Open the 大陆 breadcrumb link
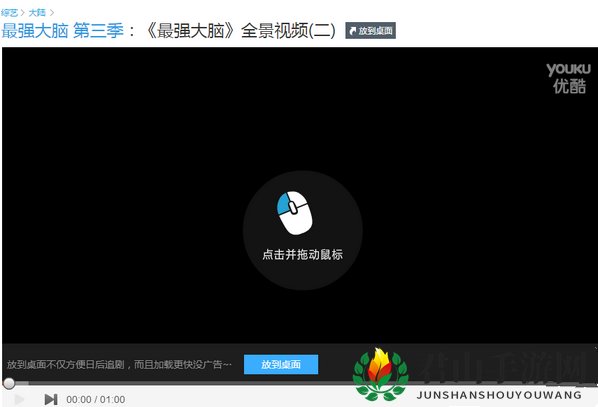This screenshot has height=407, width=598. pyautogui.click(x=37, y=13)
